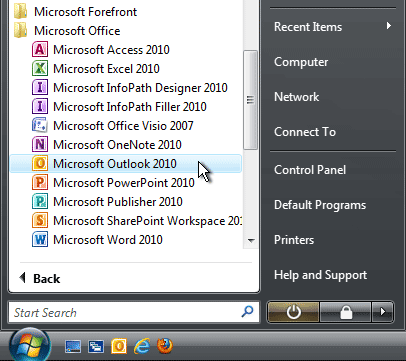
Task: Click Switch between windows taskbar icon
Action: pos(96,346)
